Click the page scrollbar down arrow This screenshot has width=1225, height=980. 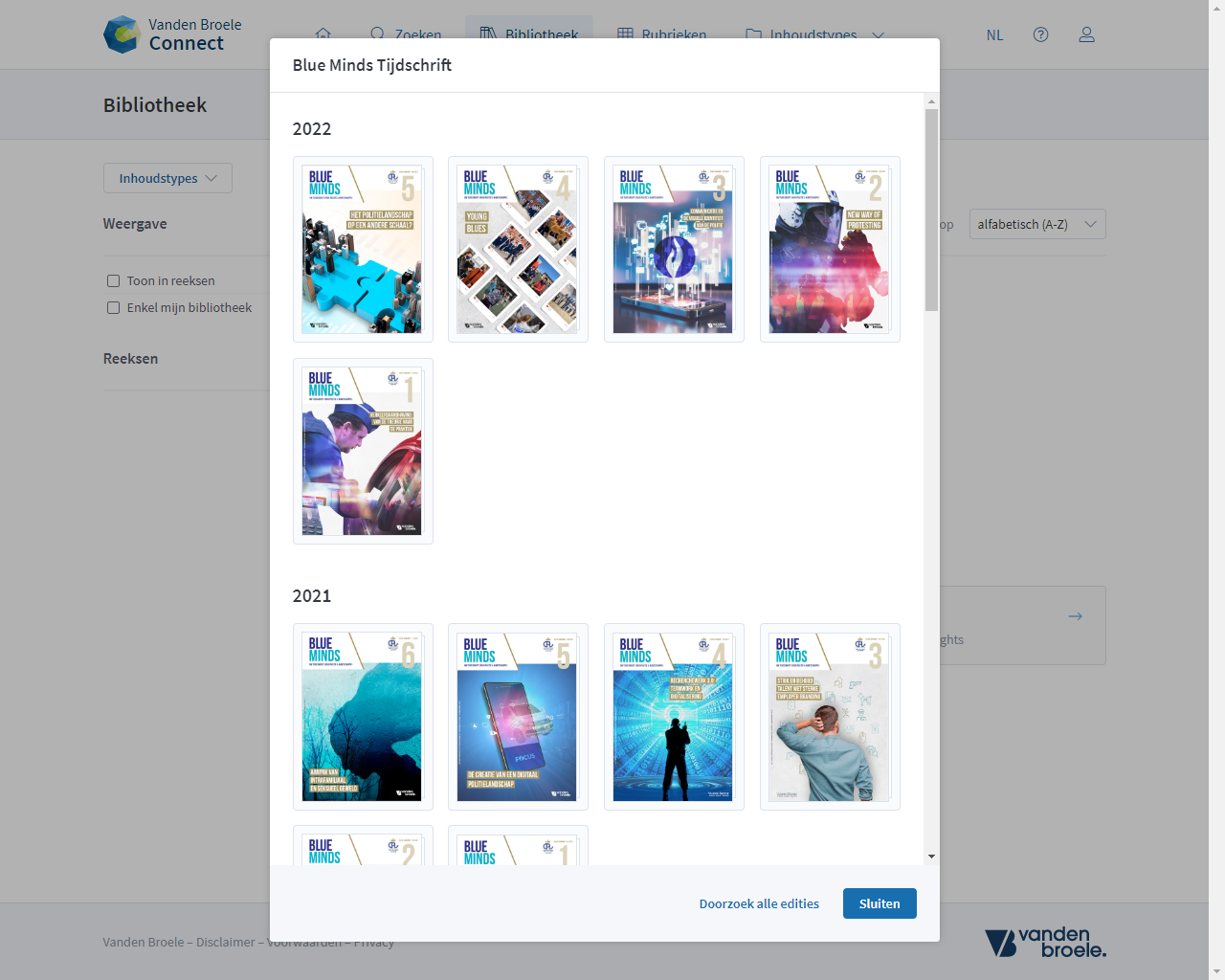1216,971
